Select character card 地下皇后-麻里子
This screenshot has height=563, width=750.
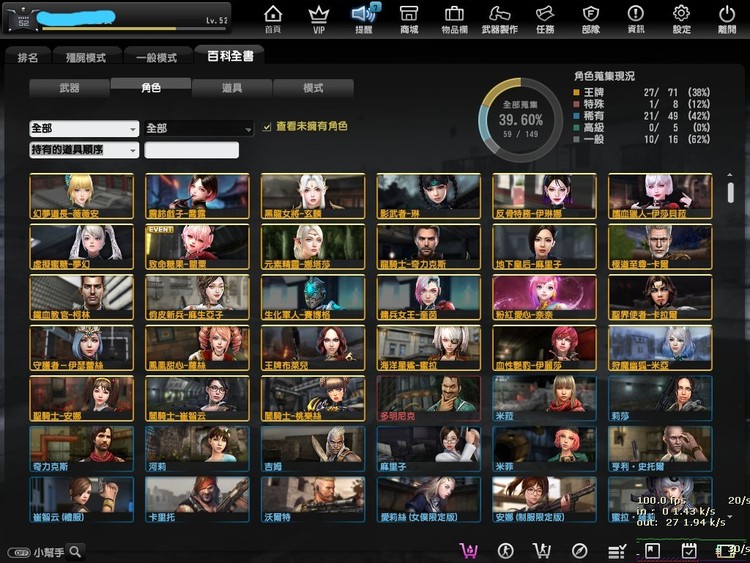[x=545, y=247]
